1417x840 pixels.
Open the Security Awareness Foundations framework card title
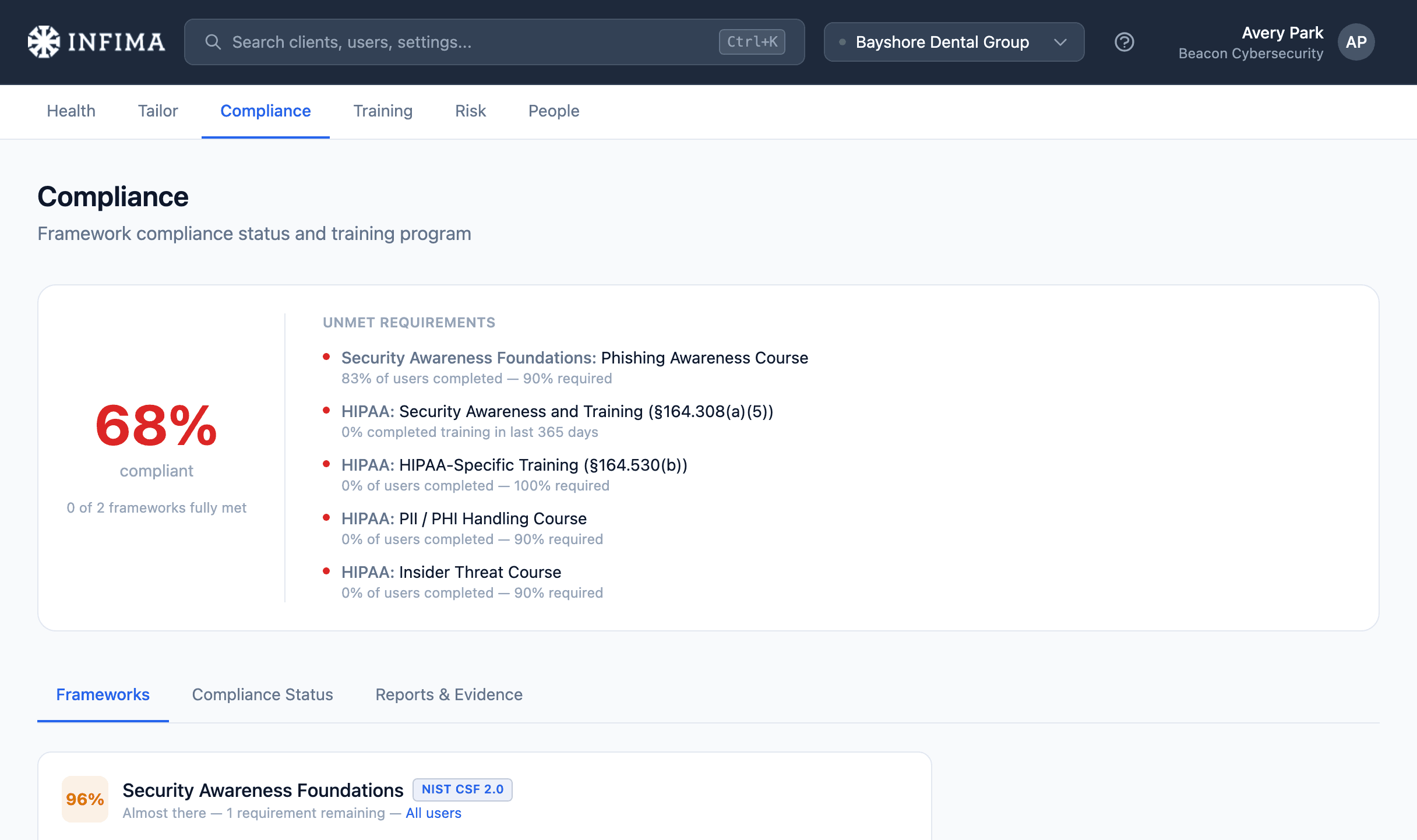tap(263, 790)
